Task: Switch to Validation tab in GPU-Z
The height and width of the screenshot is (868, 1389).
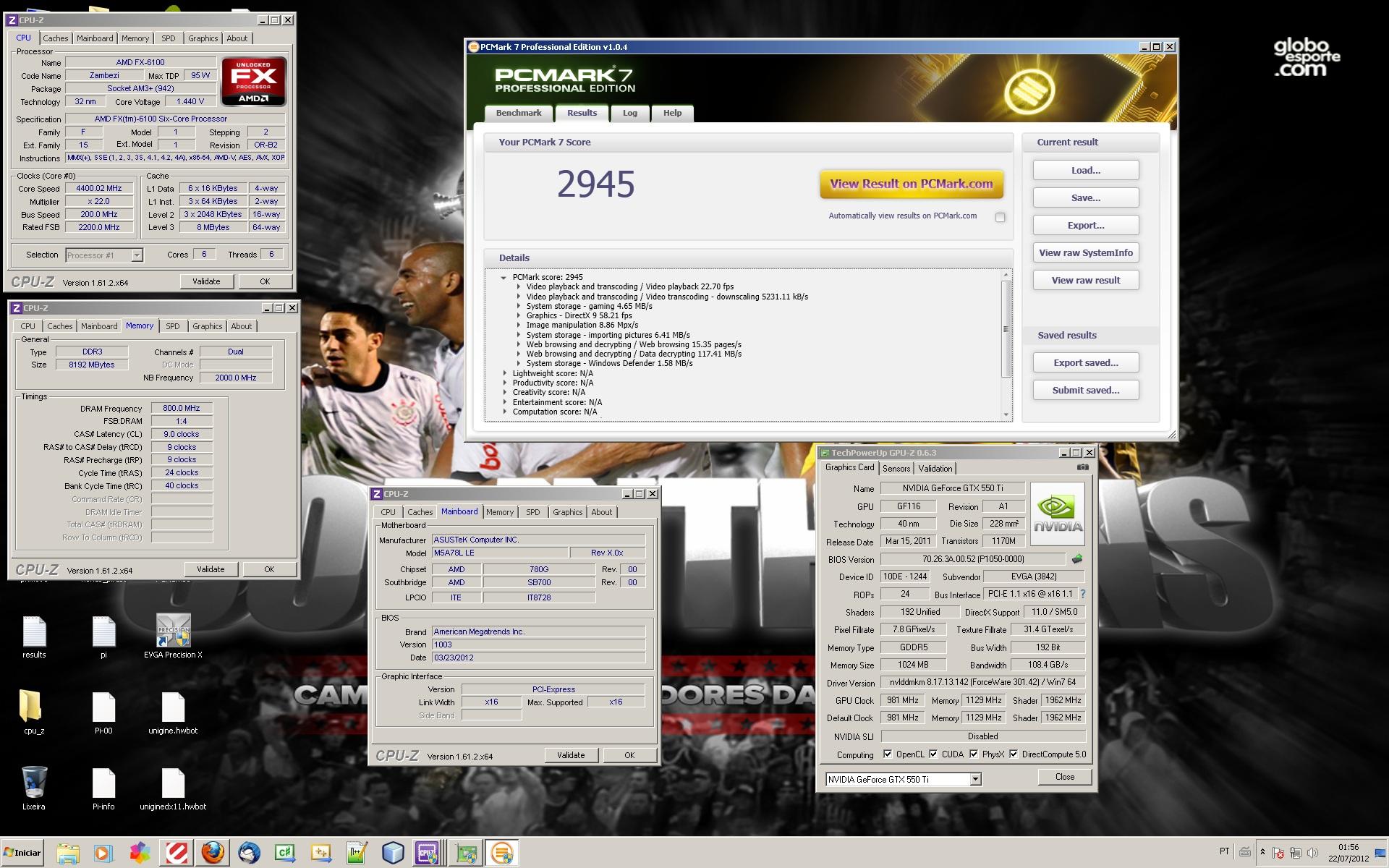Action: click(x=935, y=468)
